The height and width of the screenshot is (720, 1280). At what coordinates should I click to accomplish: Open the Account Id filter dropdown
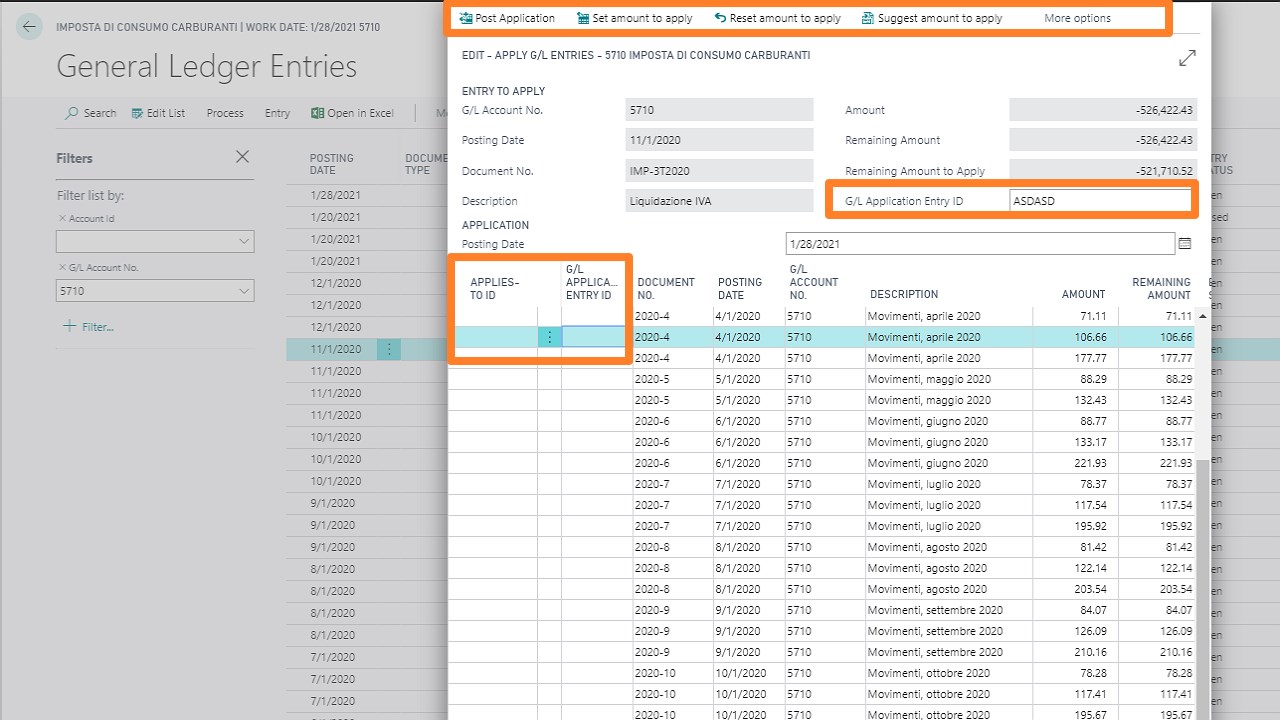tap(244, 241)
